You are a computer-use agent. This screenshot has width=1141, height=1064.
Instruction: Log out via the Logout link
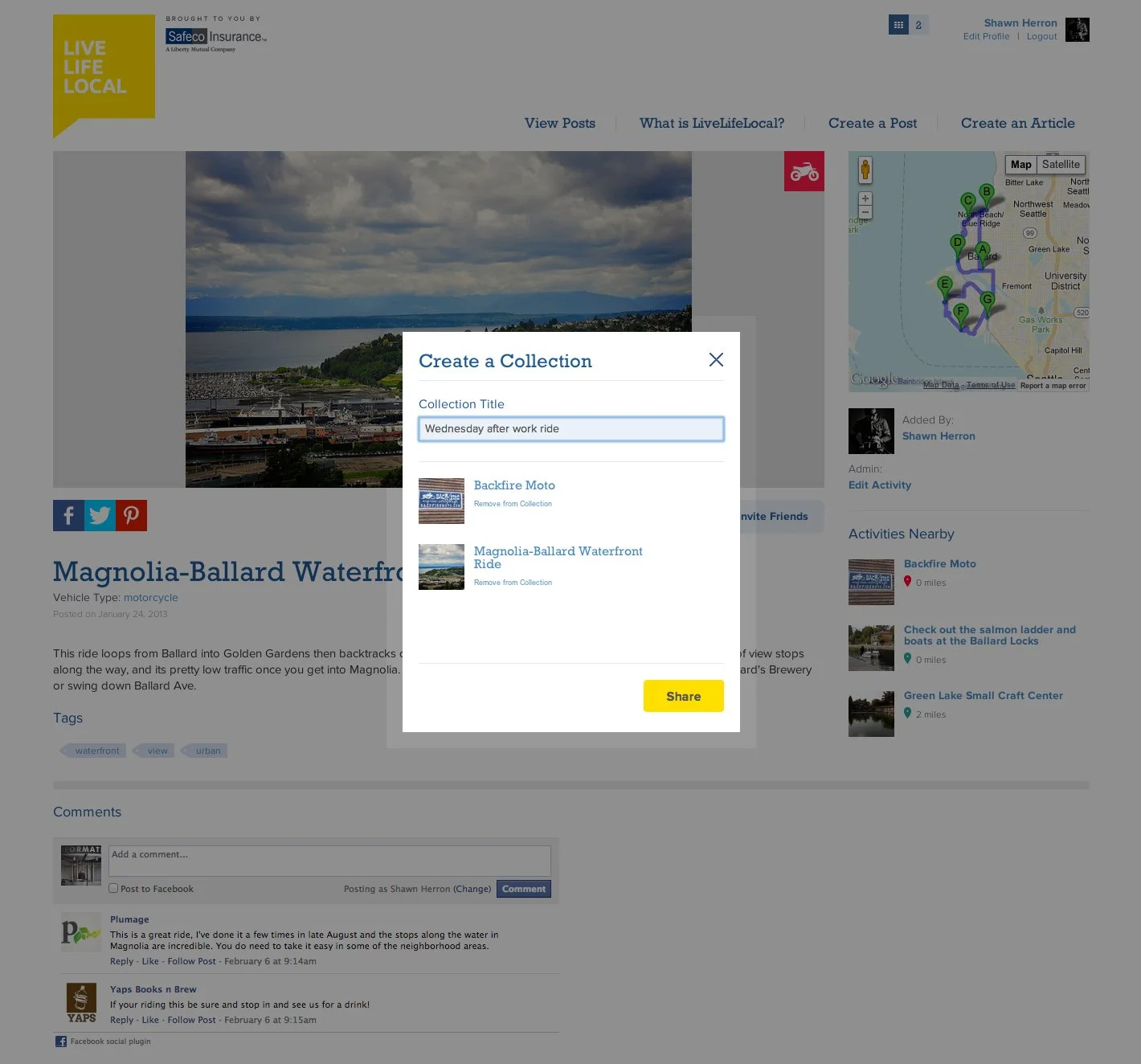click(x=1042, y=36)
